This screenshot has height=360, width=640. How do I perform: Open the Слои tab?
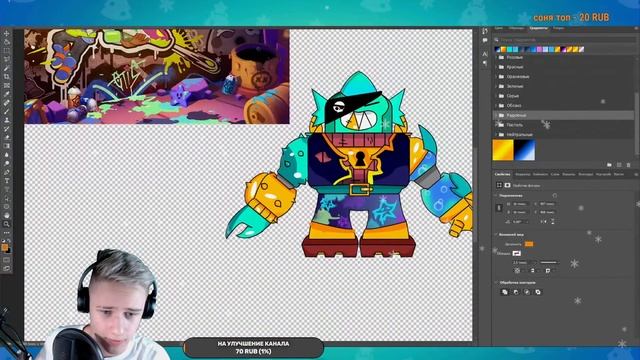tap(555, 174)
